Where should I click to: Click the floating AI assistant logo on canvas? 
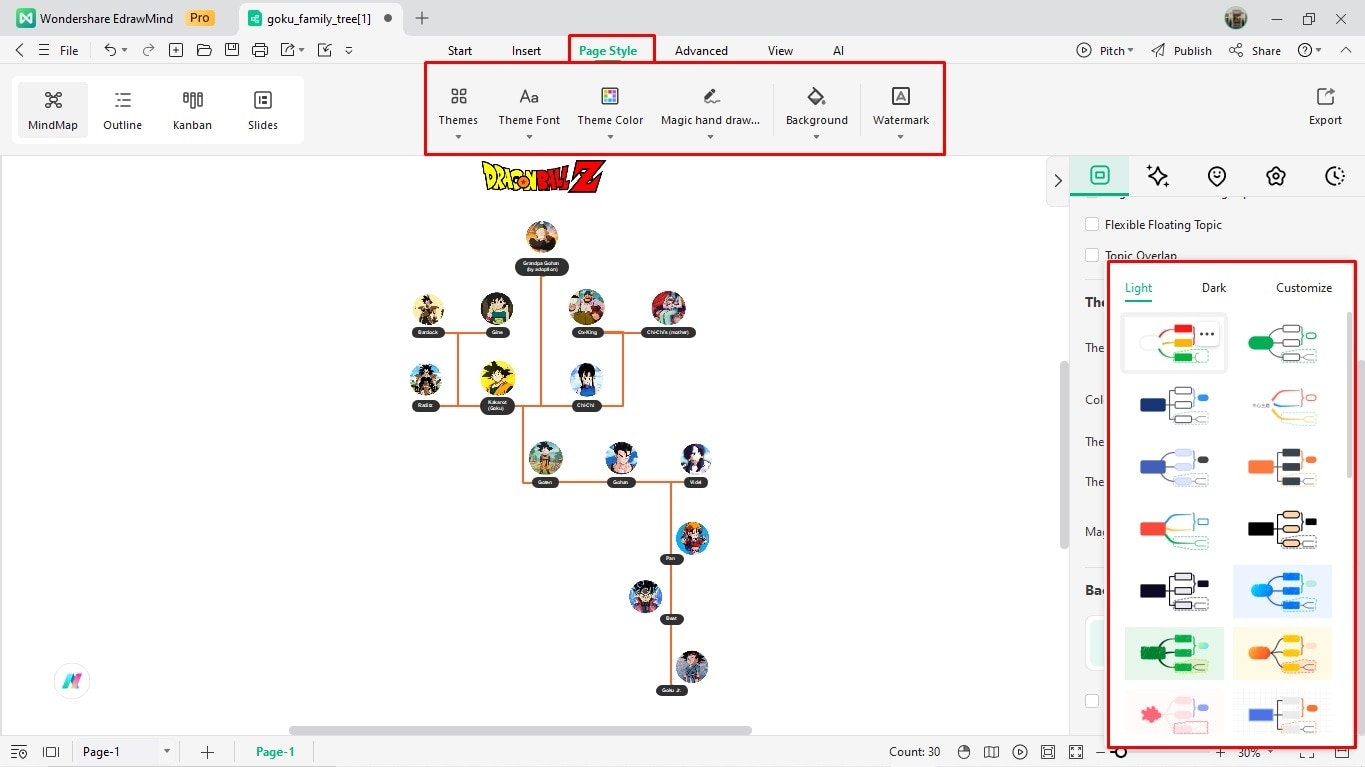(x=72, y=681)
